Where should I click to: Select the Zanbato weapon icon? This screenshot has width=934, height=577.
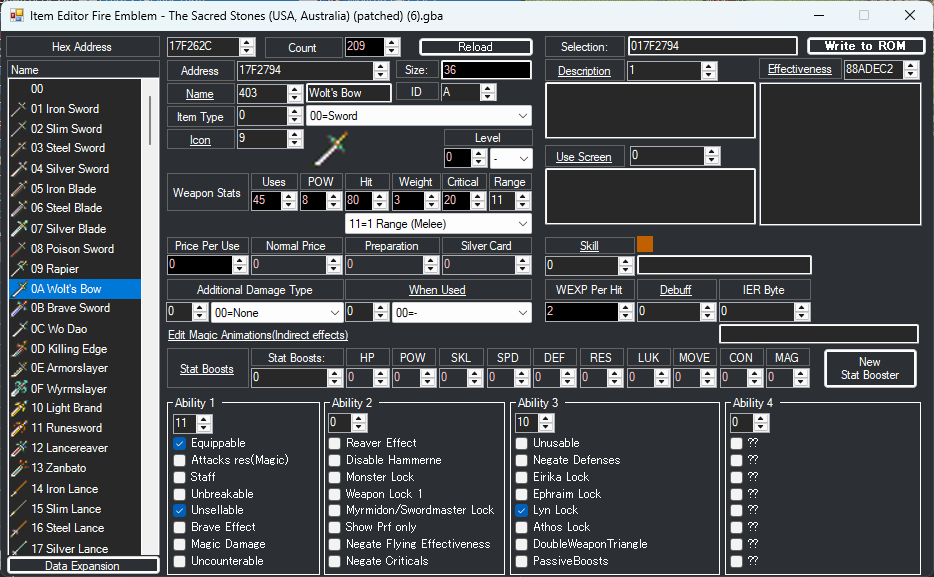coord(19,468)
